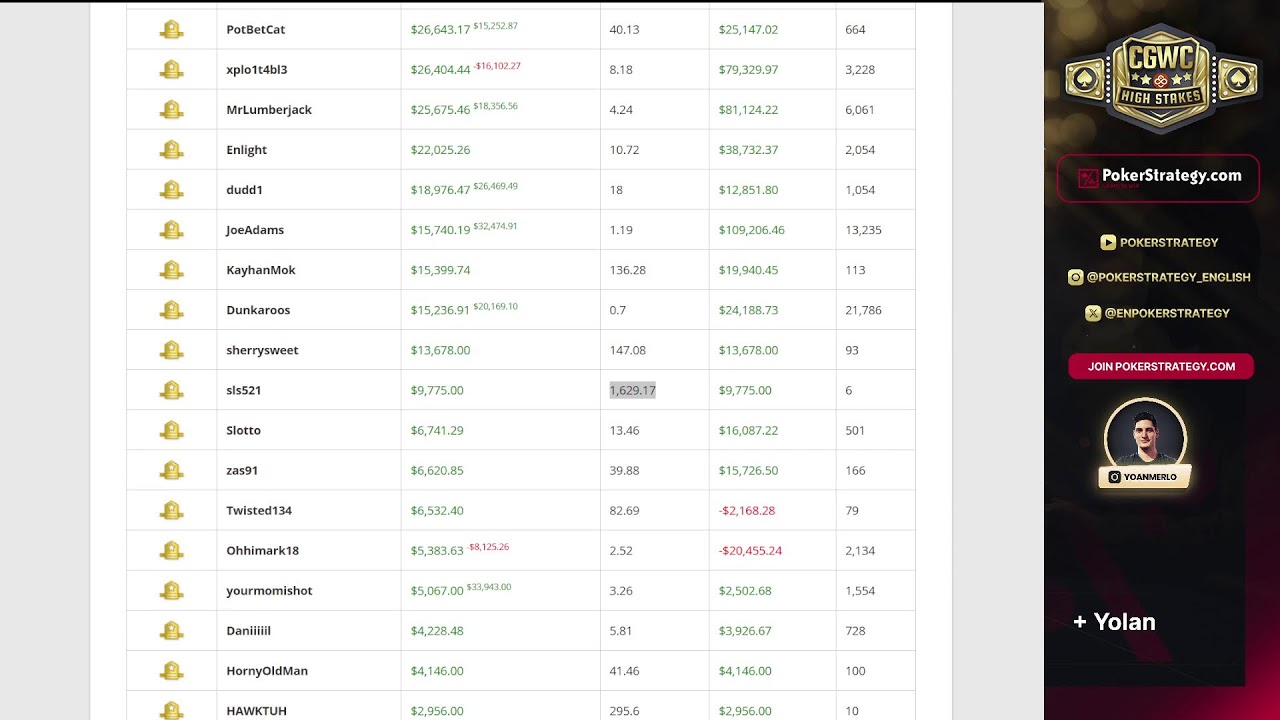Click the highlighted 1,629.17 cell
Viewport: 1280px width, 720px height.
[x=633, y=390]
